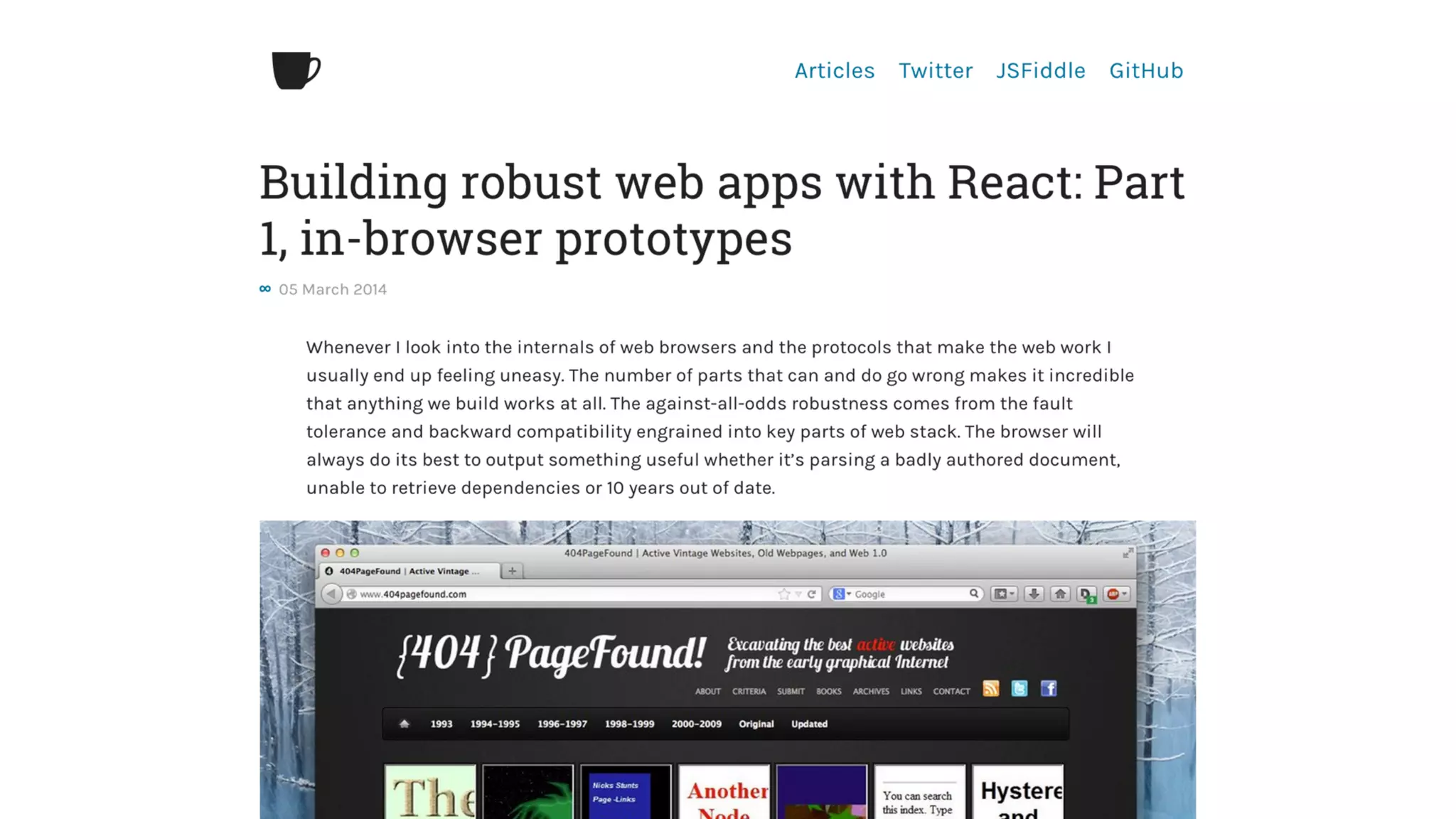Click the Firefox home toolbar icon
1456x819 pixels.
pyautogui.click(x=1060, y=594)
